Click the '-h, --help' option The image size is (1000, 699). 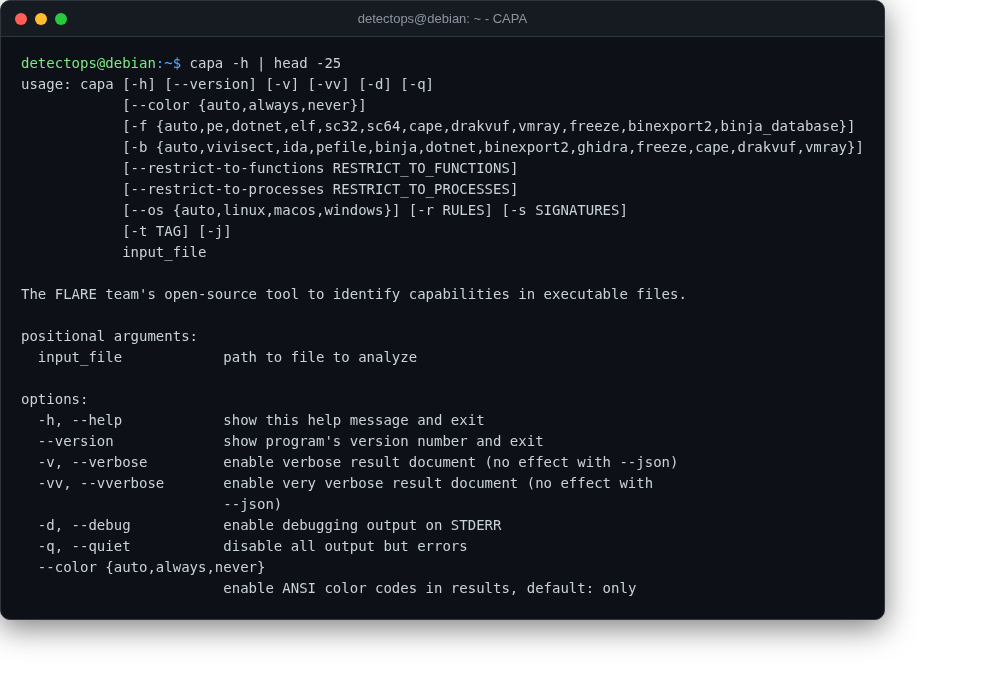coord(80,421)
